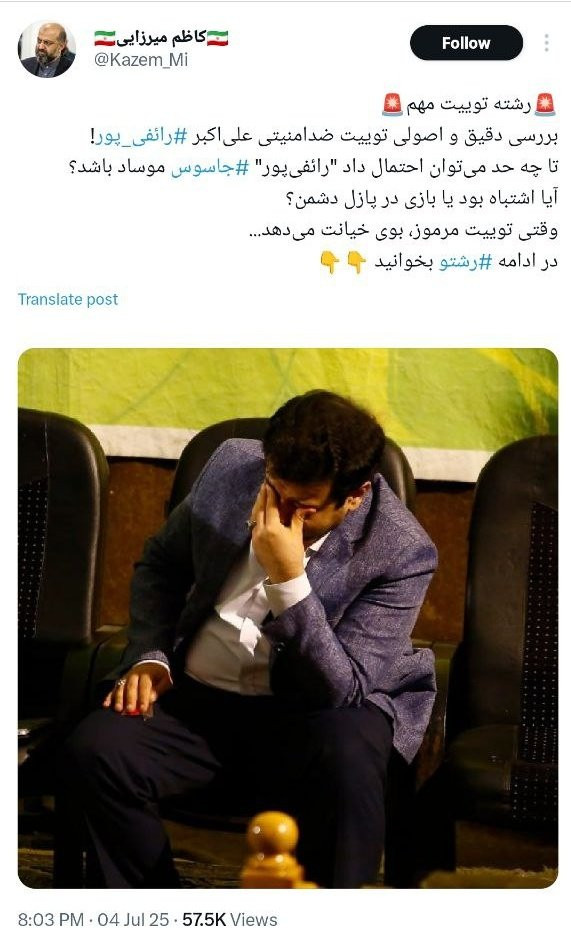Screen dimensions: 571x929
Task: Open the three-dot more options menu
Action: pos(546,43)
